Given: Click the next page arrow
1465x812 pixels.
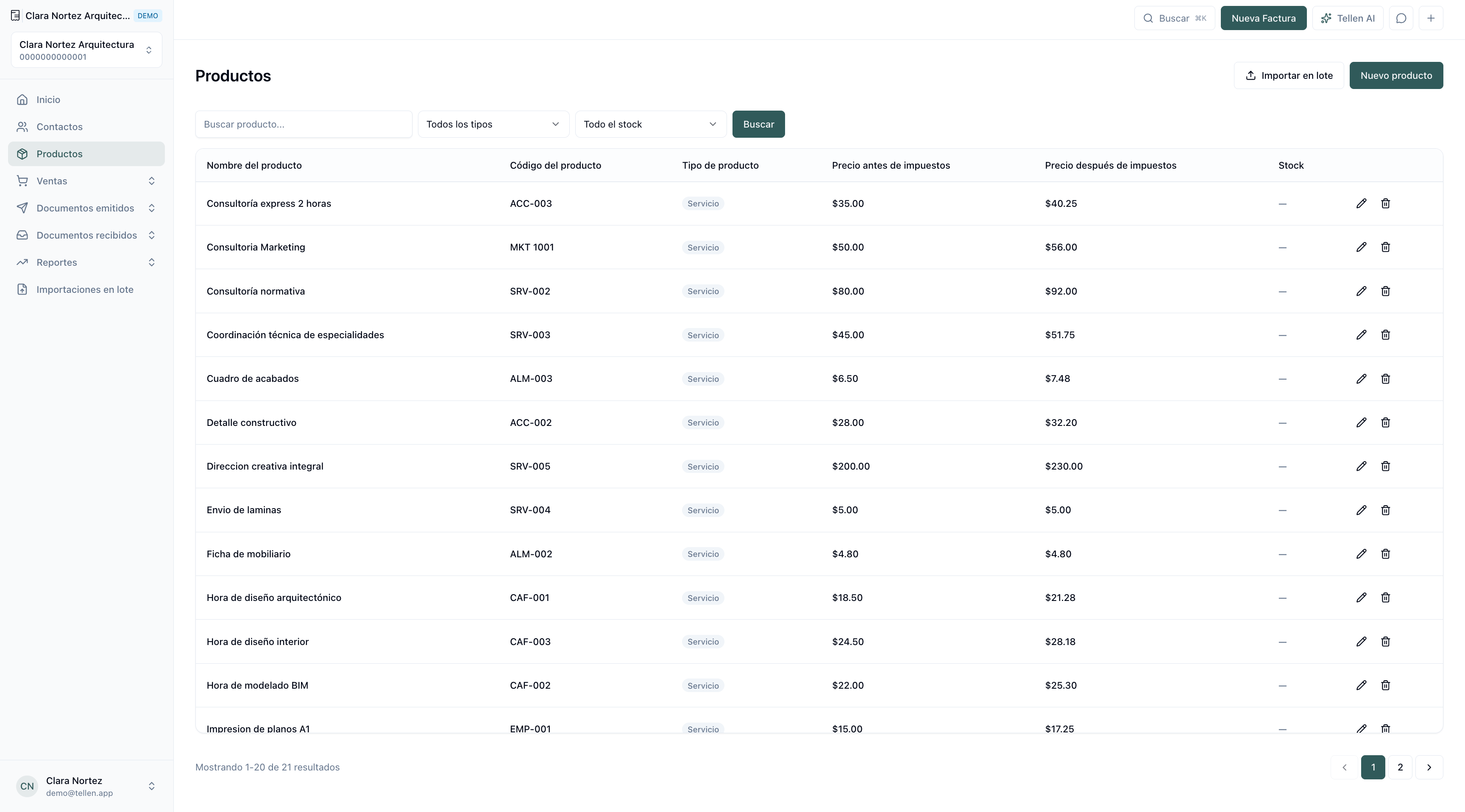Looking at the screenshot, I should [1429, 767].
